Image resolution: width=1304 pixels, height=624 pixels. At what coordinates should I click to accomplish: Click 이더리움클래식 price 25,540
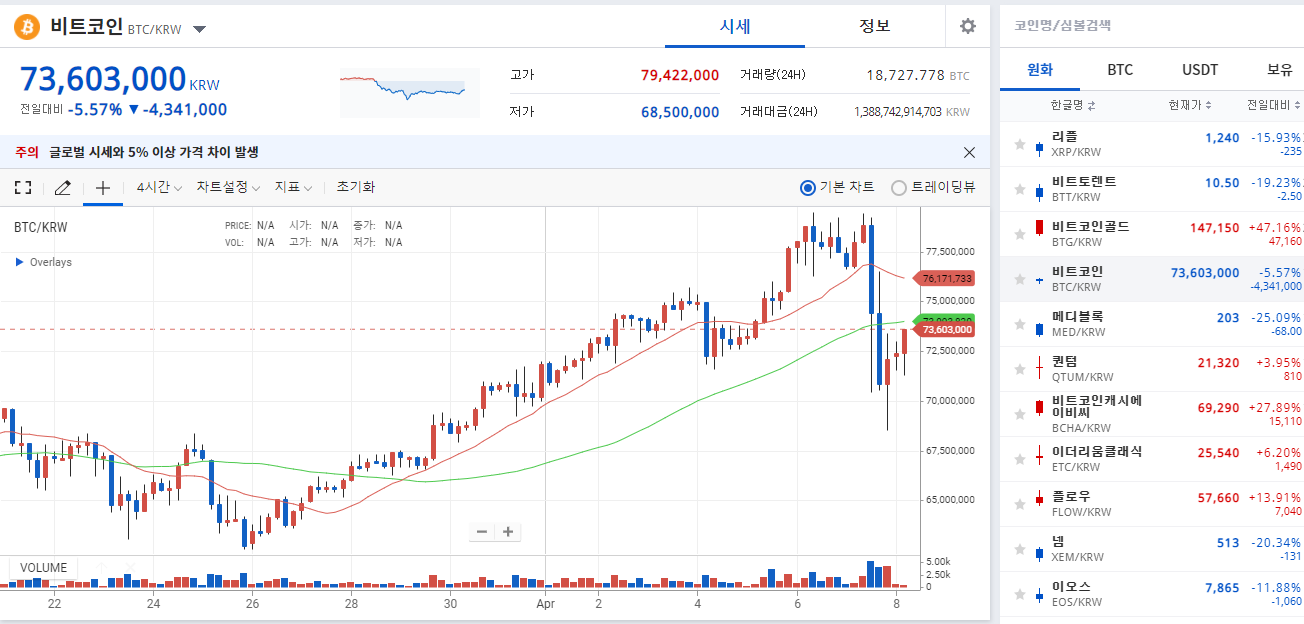click(1218, 453)
